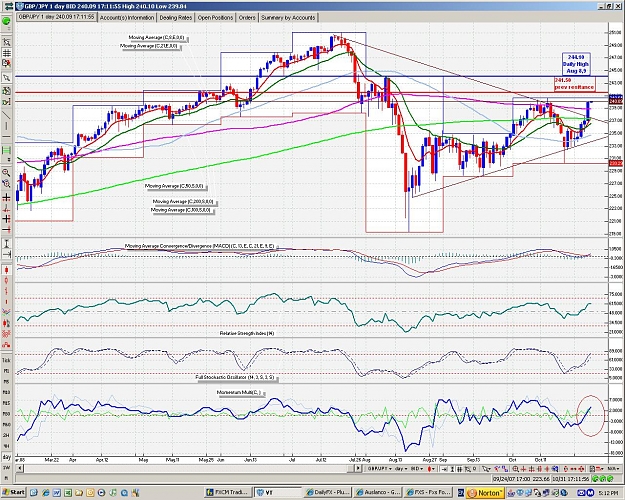
Task: Set timeframe to 1W
Action: 6,468
